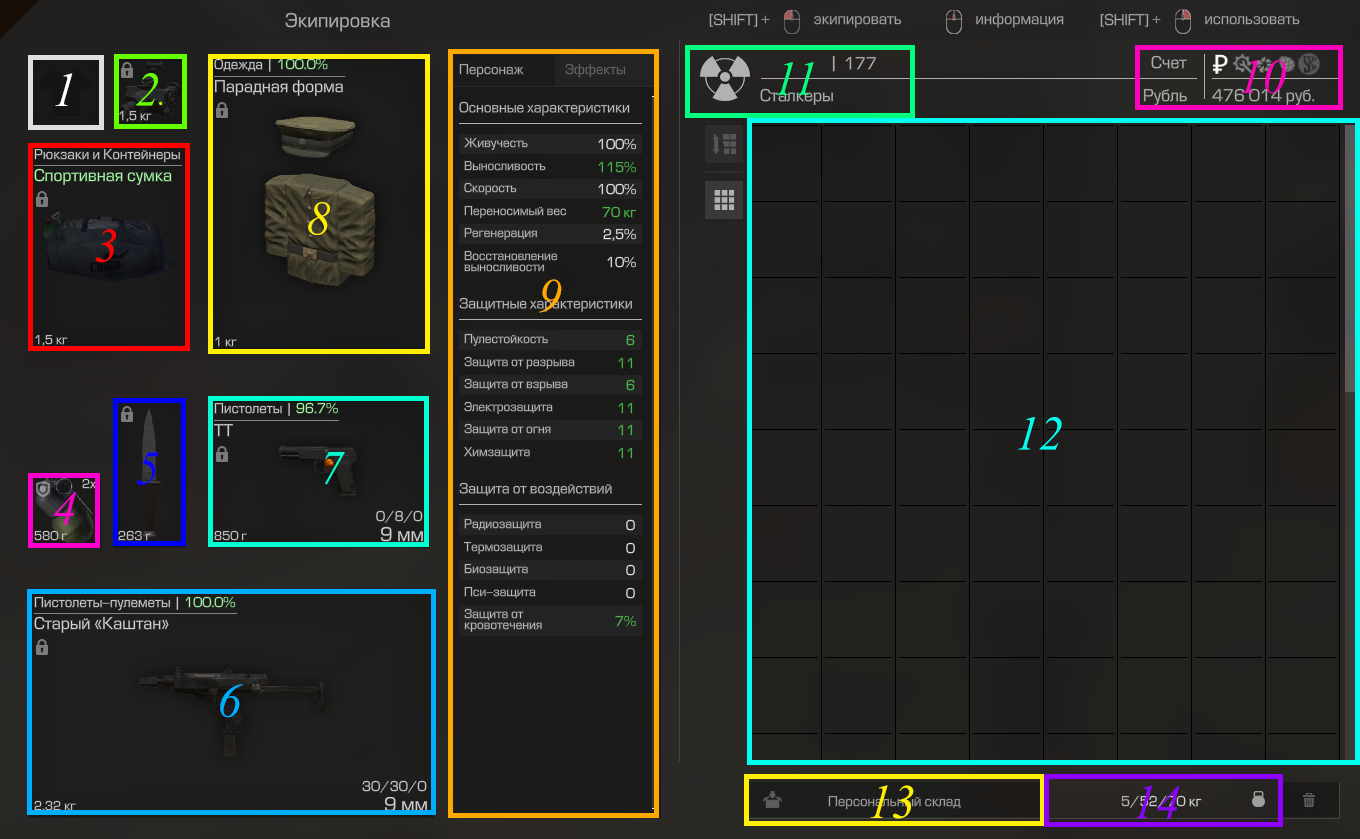Click the Биозащита 0 row
The image size is (1360, 839).
tap(550, 570)
